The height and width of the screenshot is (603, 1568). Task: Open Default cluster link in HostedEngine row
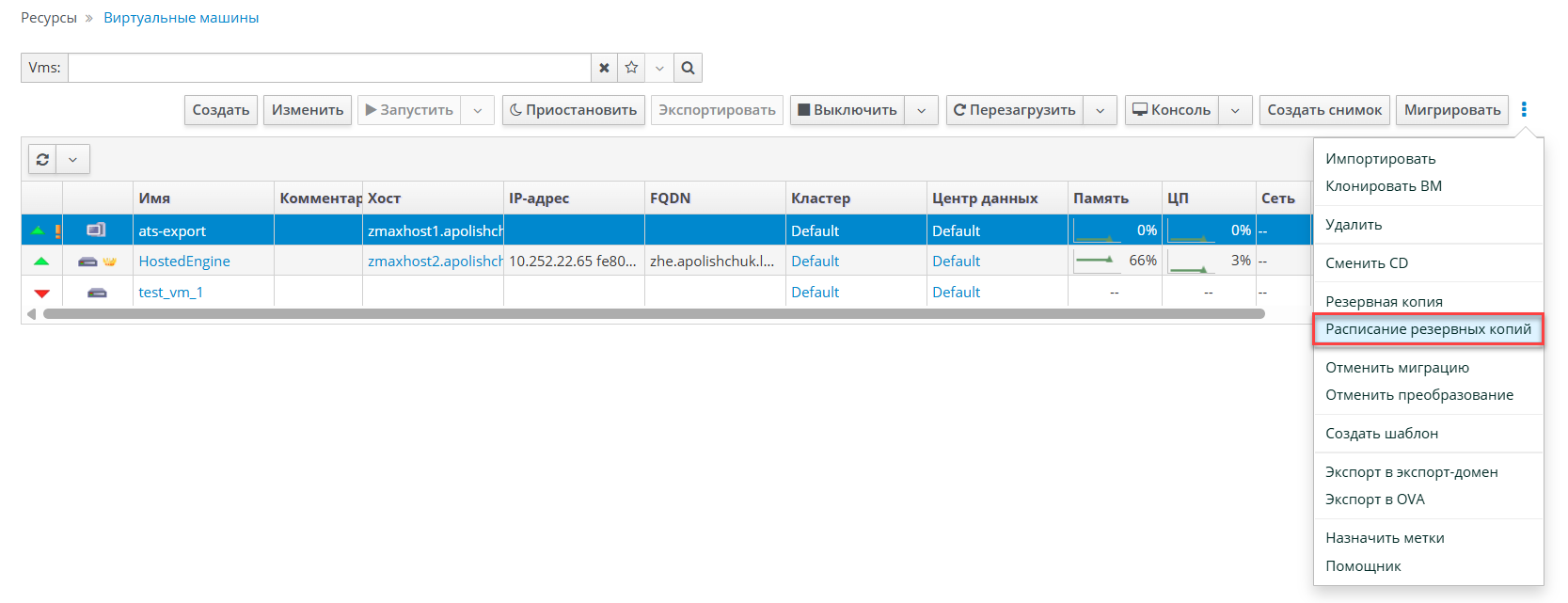(815, 262)
